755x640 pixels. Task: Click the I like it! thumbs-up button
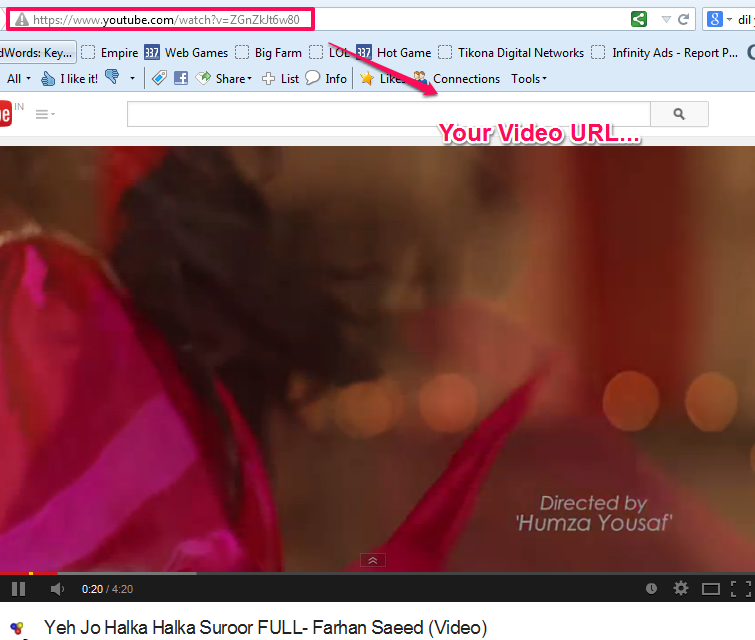coord(69,78)
